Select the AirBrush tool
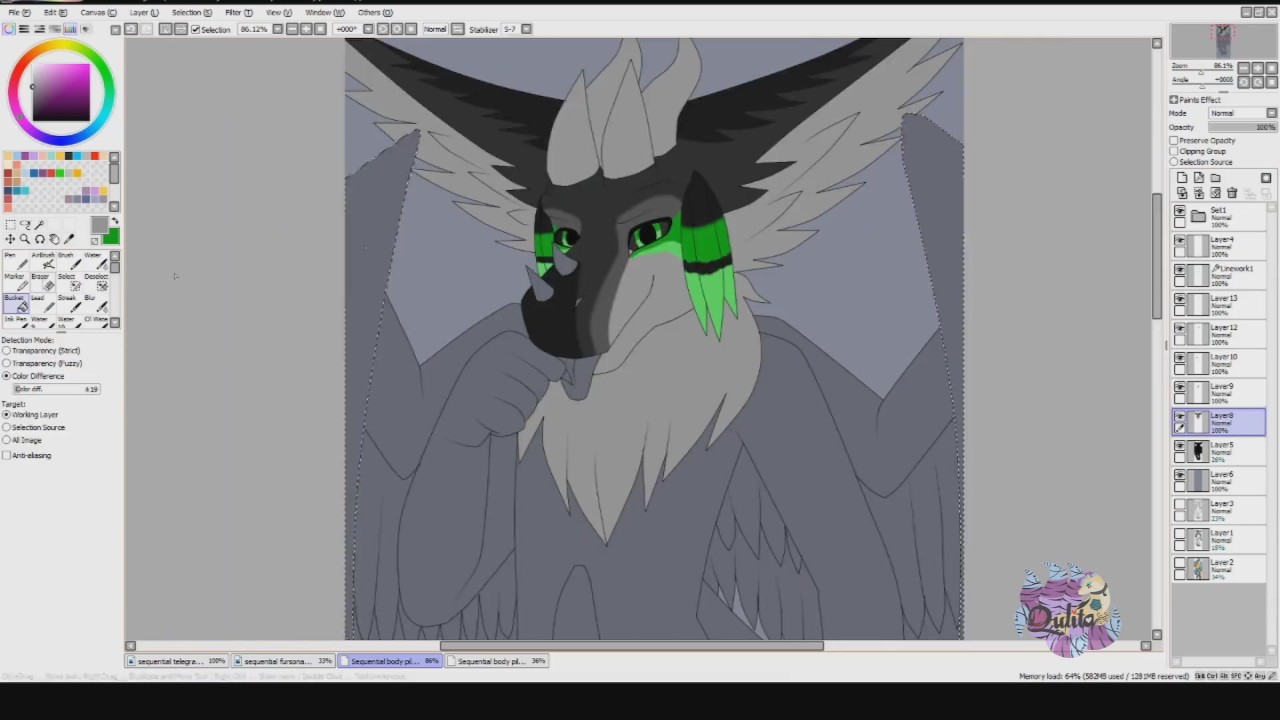Screen dimensions: 1280x720 (41, 260)
